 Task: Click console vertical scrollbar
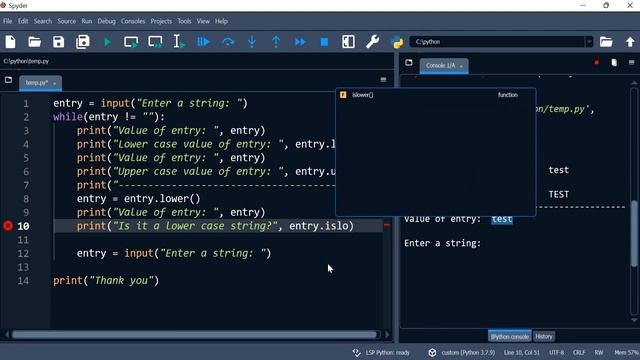pos(633,233)
